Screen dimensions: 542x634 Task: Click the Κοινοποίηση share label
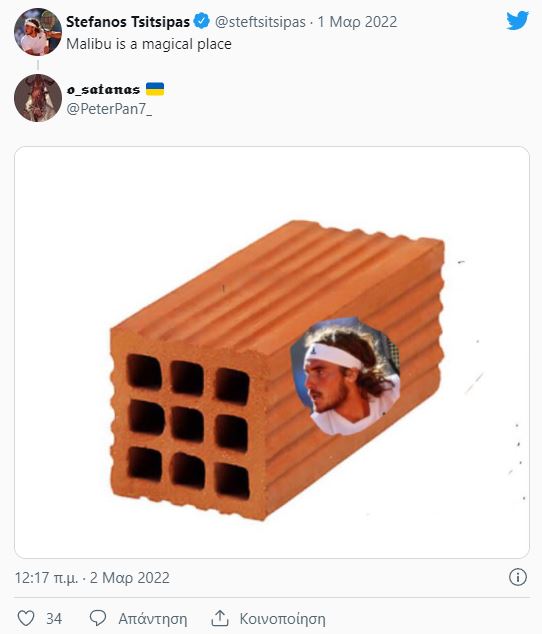[x=282, y=619]
